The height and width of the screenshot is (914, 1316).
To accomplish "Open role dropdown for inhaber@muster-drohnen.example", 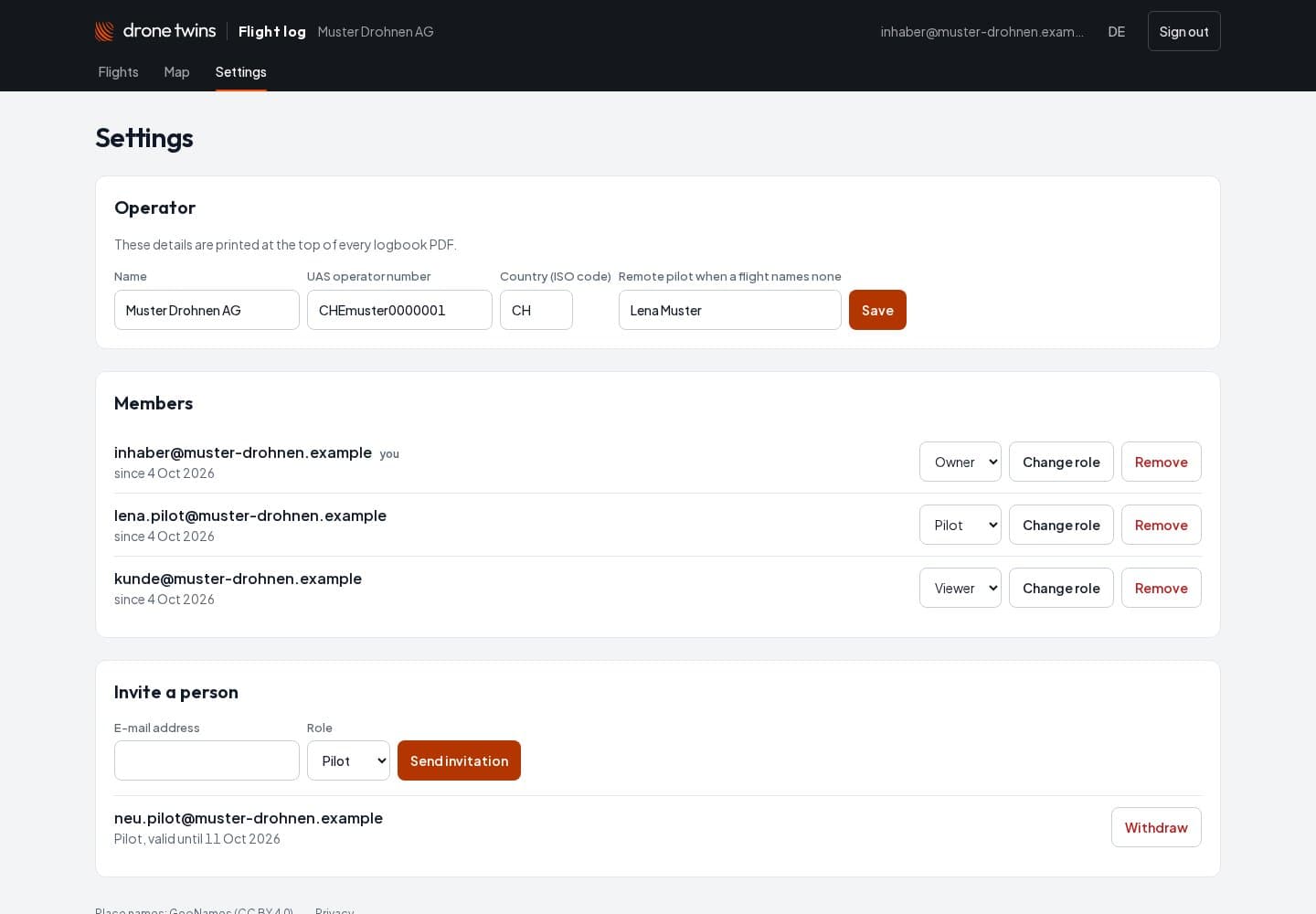I will click(960, 462).
